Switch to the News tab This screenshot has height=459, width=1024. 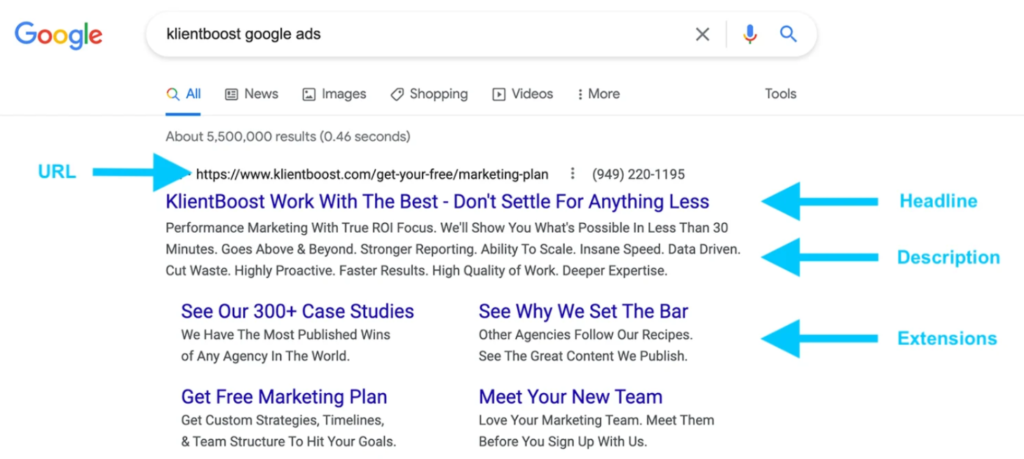click(x=251, y=94)
